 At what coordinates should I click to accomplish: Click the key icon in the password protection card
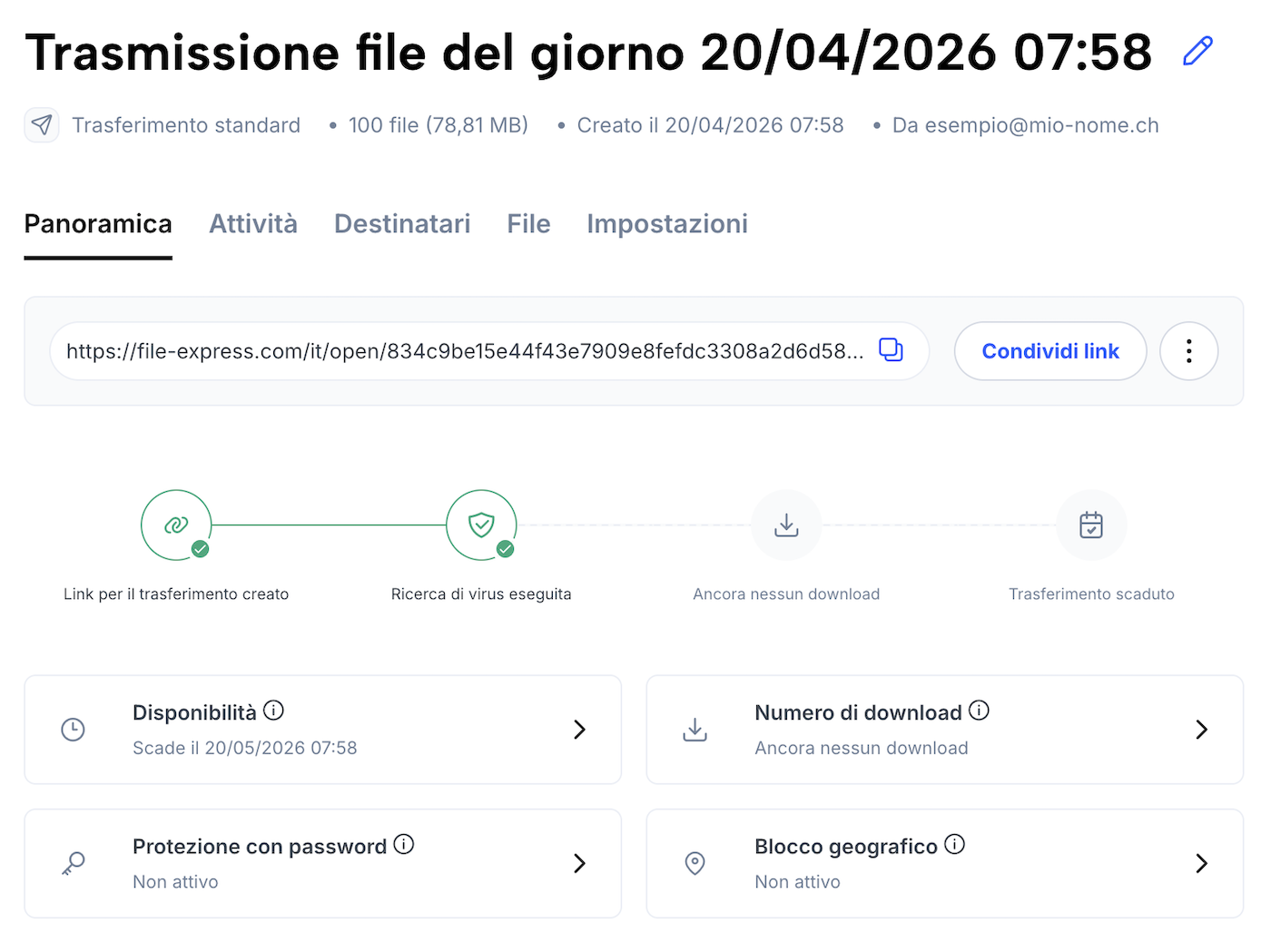(73, 863)
